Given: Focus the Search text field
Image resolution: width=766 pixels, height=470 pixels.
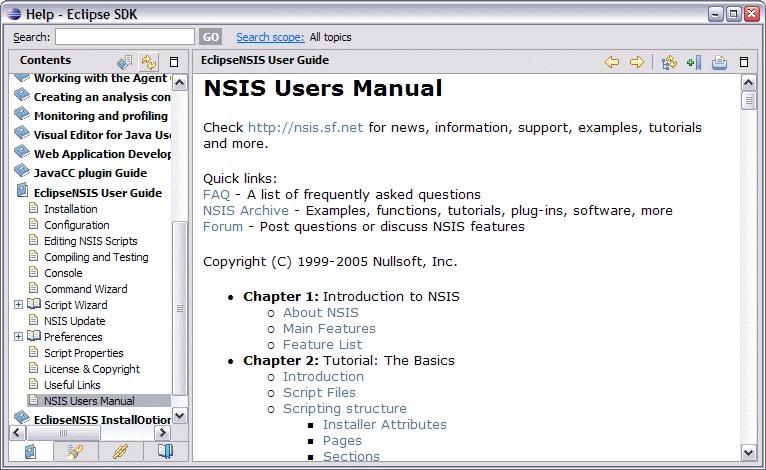Looking at the screenshot, I should (x=124, y=37).
